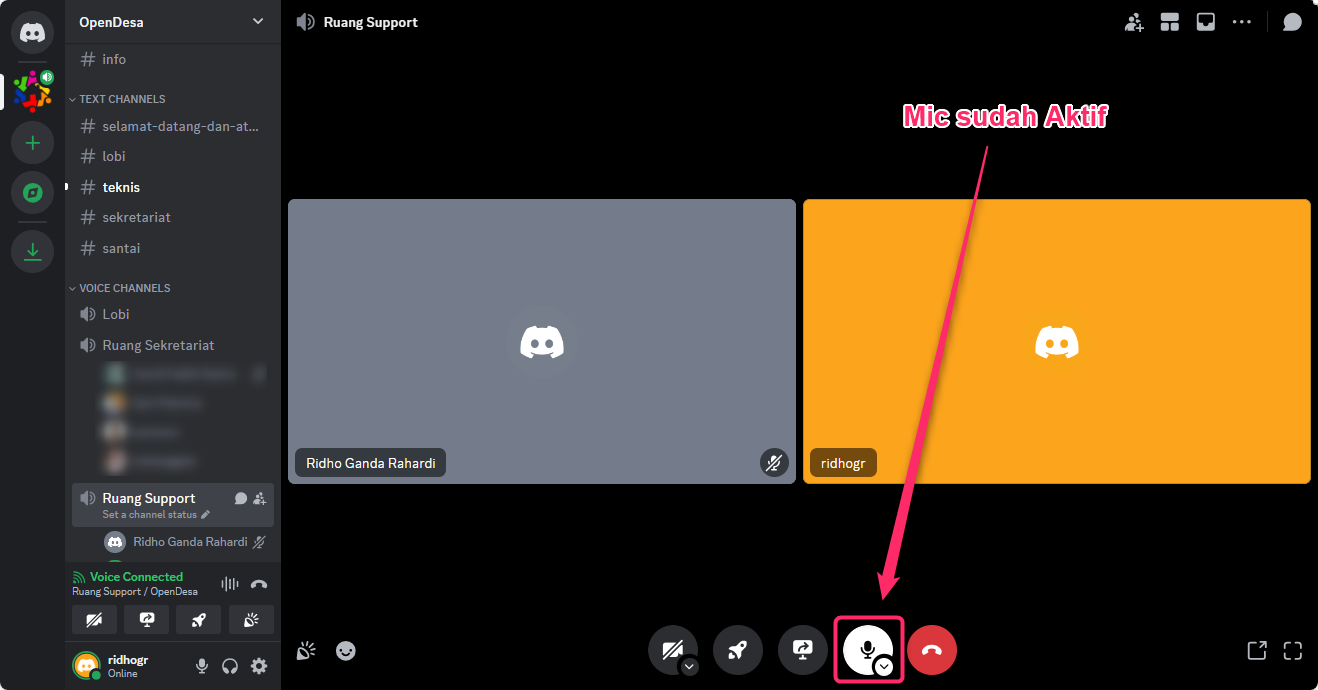Pop out the call window

coord(1257,650)
